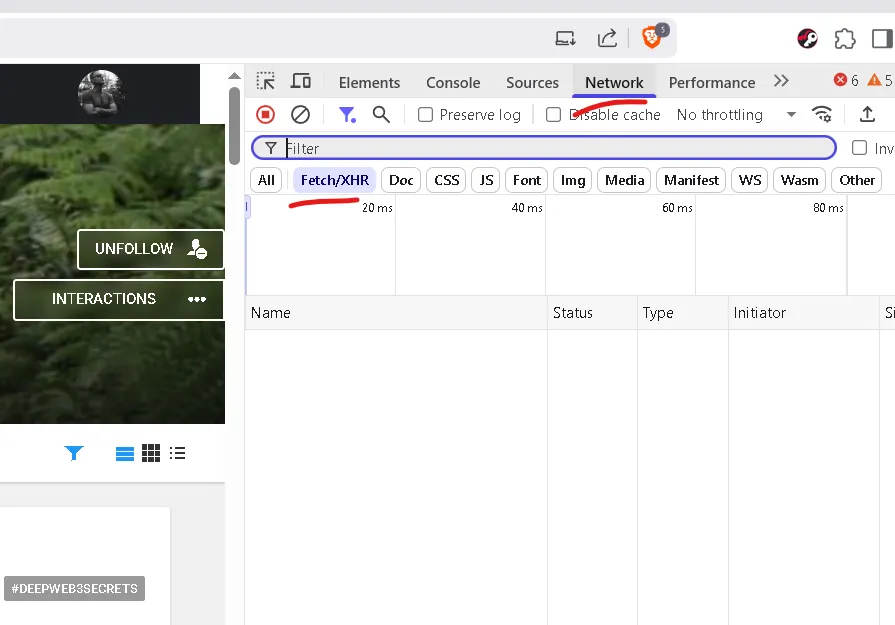The image size is (895, 625).
Task: Select the JS filter
Action: [x=486, y=180]
